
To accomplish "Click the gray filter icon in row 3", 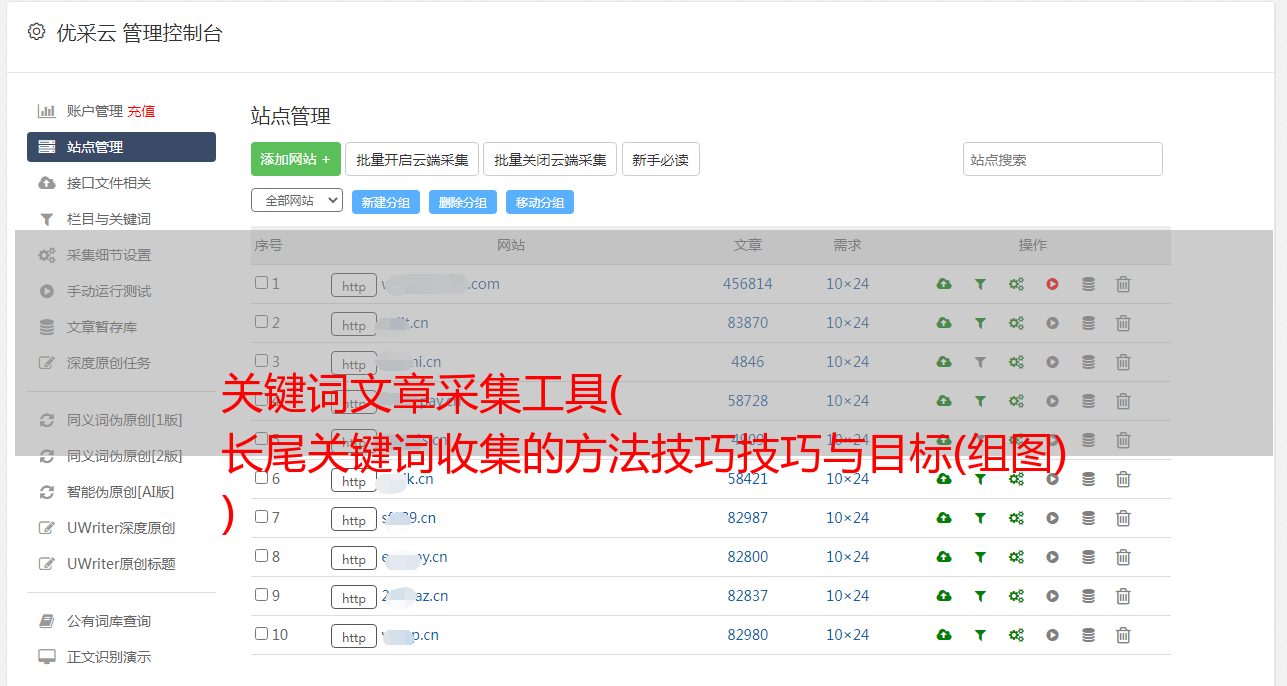I will coord(980,362).
